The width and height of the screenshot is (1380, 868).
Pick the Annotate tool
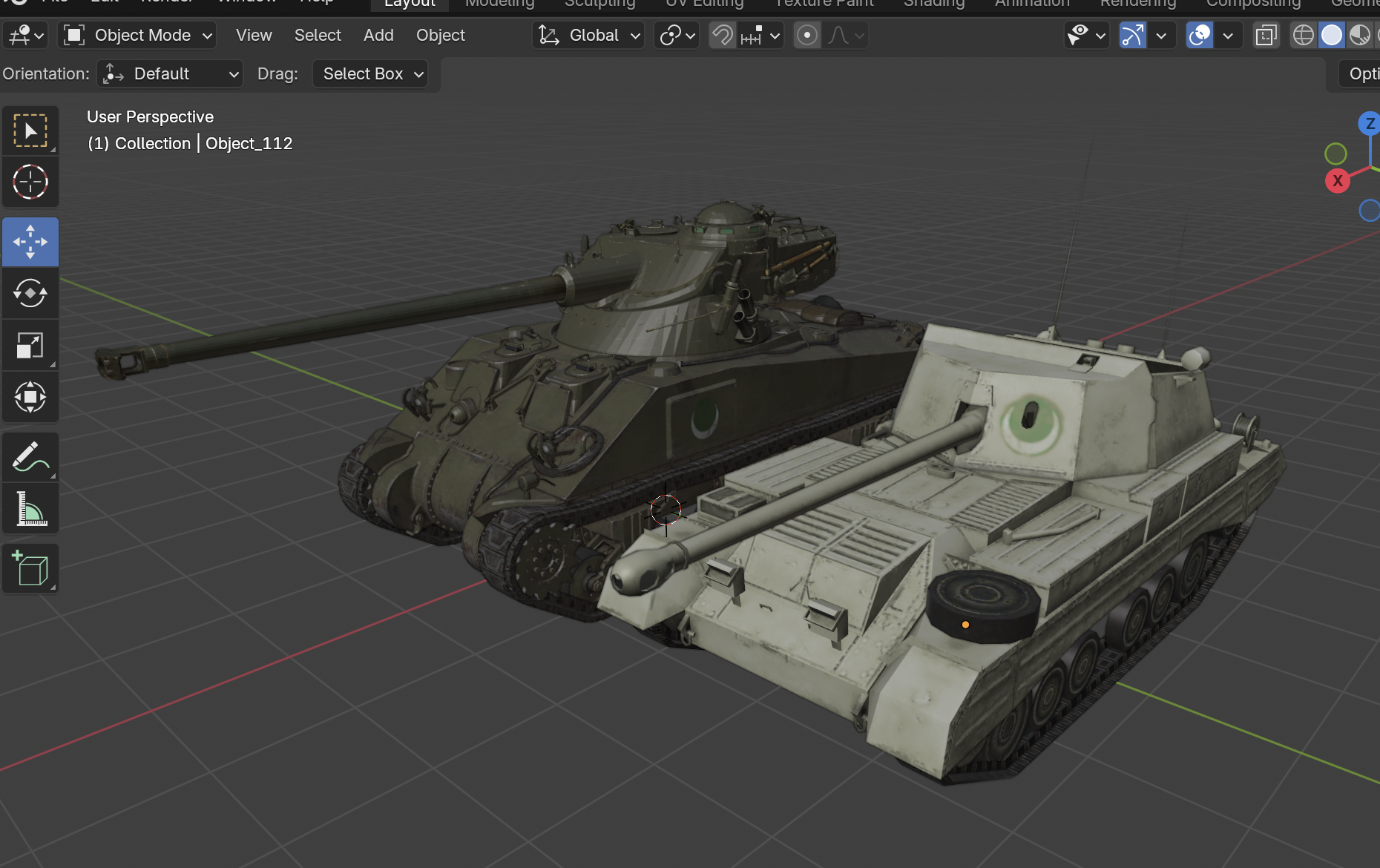tap(30, 456)
